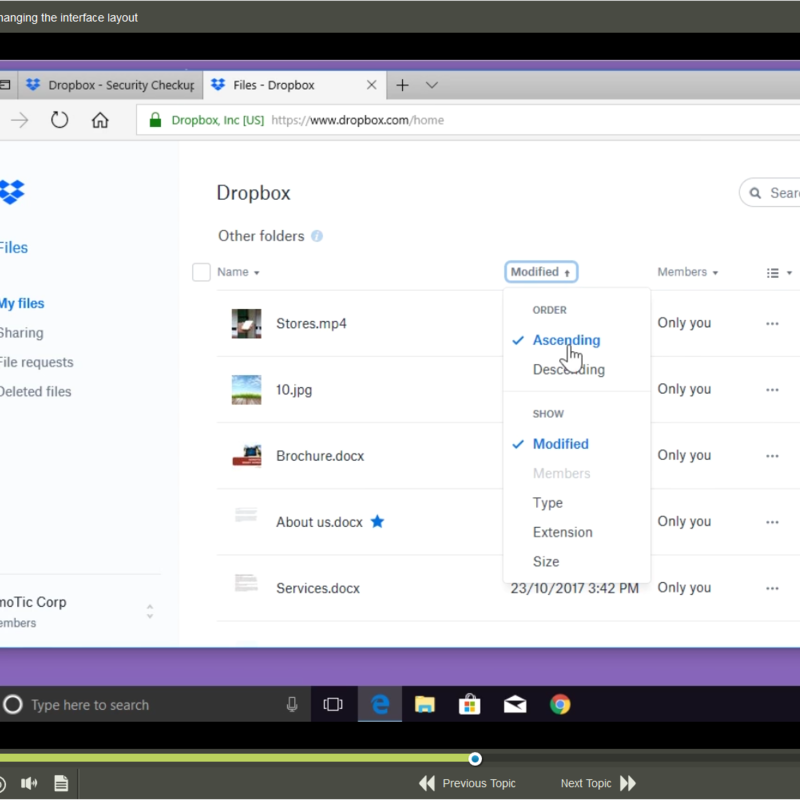800x800 pixels.
Task: Open the Name column sort dropdown
Action: [x=238, y=272]
